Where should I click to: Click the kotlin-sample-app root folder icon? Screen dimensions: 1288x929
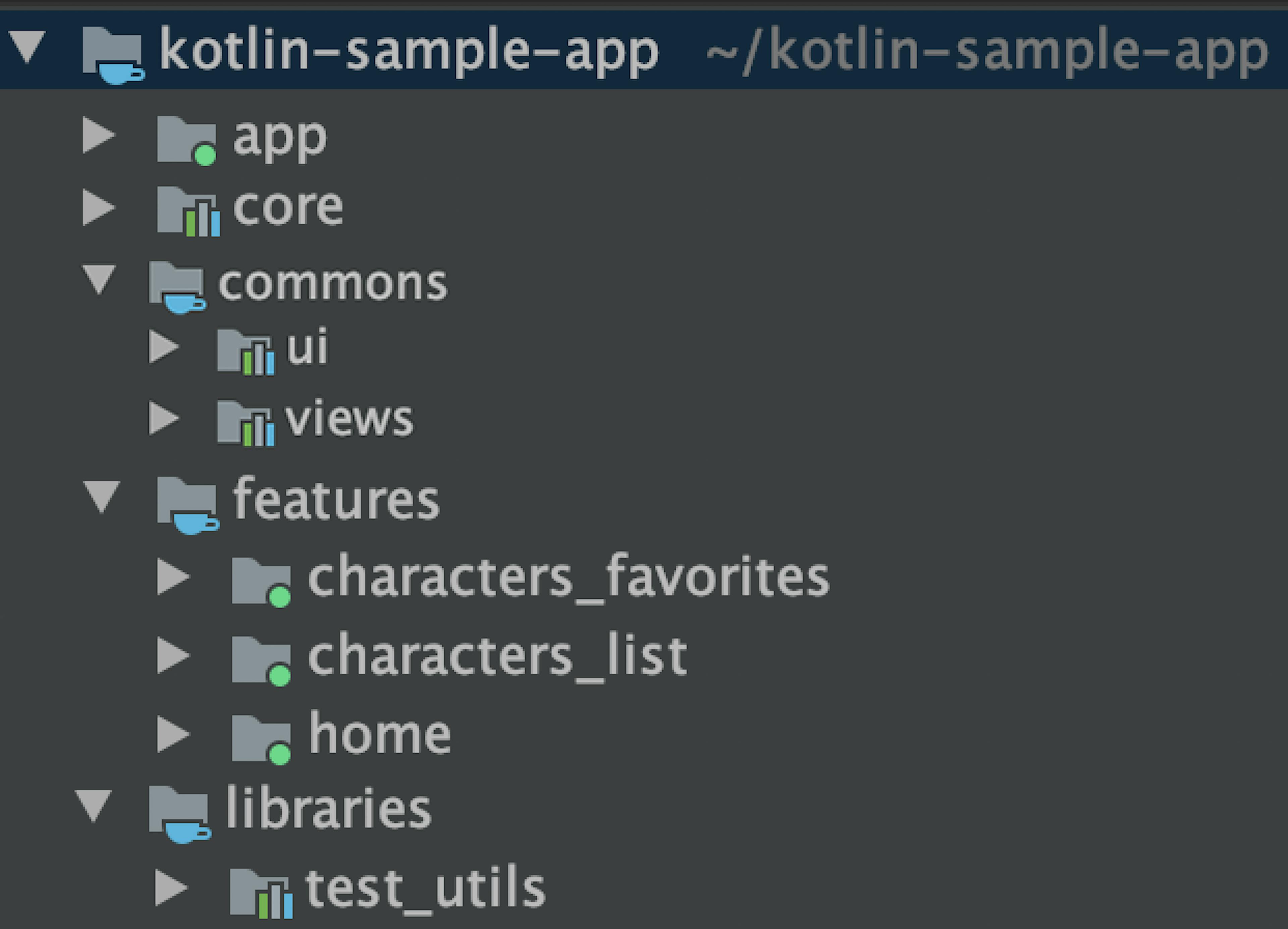pyautogui.click(x=114, y=56)
